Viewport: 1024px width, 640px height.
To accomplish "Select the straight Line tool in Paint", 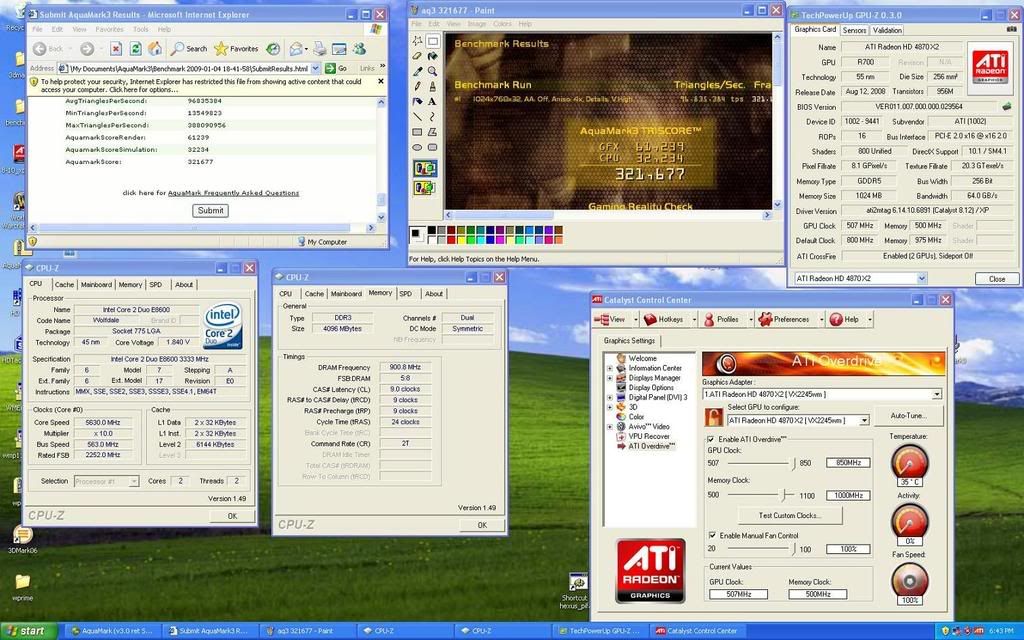I will tap(417, 117).
